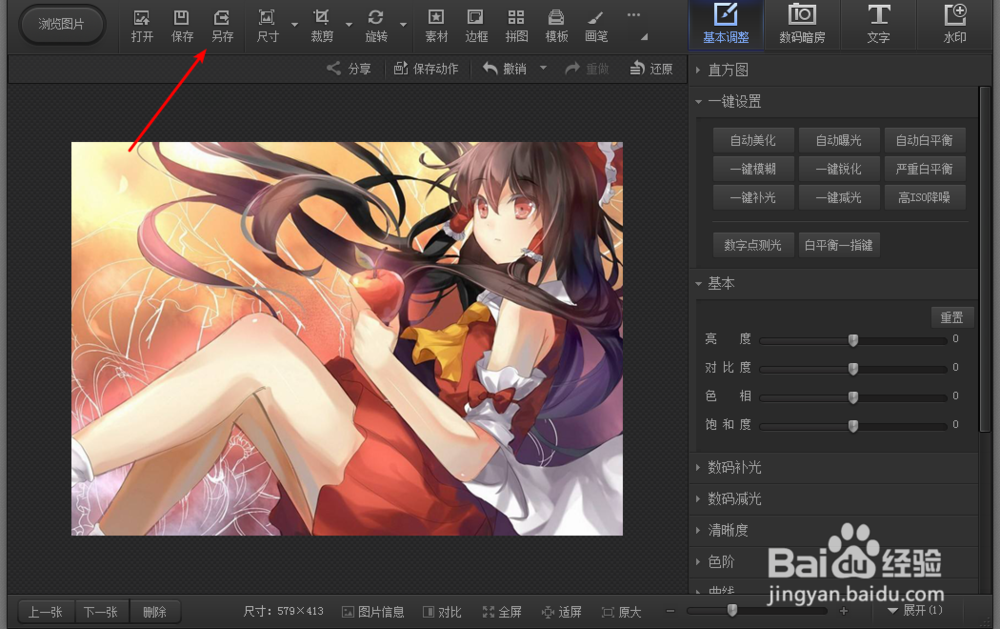
Task: Click the zoom slider handle in status bar
Action: (x=732, y=610)
